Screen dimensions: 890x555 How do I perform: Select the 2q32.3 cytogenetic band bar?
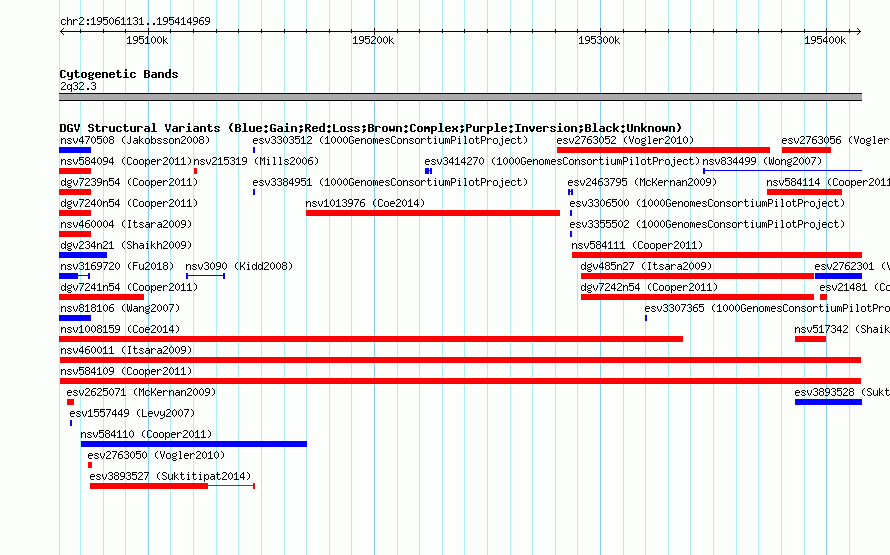tap(460, 97)
